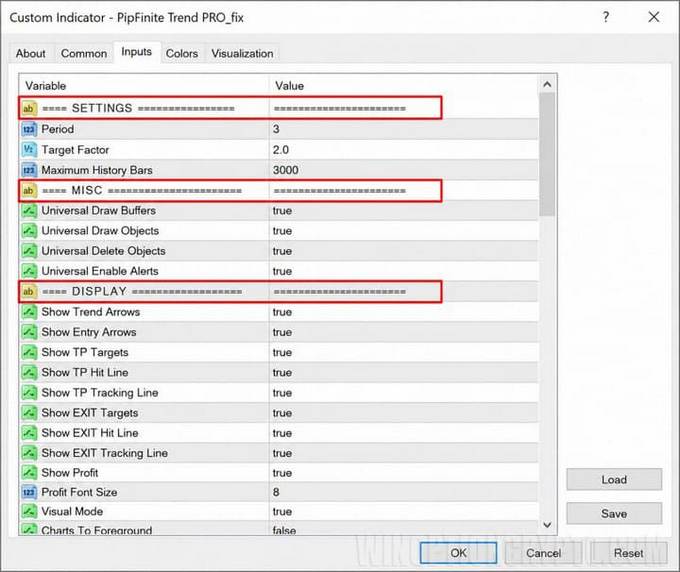Image resolution: width=680 pixels, height=572 pixels.
Task: Click the bool icon for Universal Enable Alerts
Action: click(x=29, y=271)
